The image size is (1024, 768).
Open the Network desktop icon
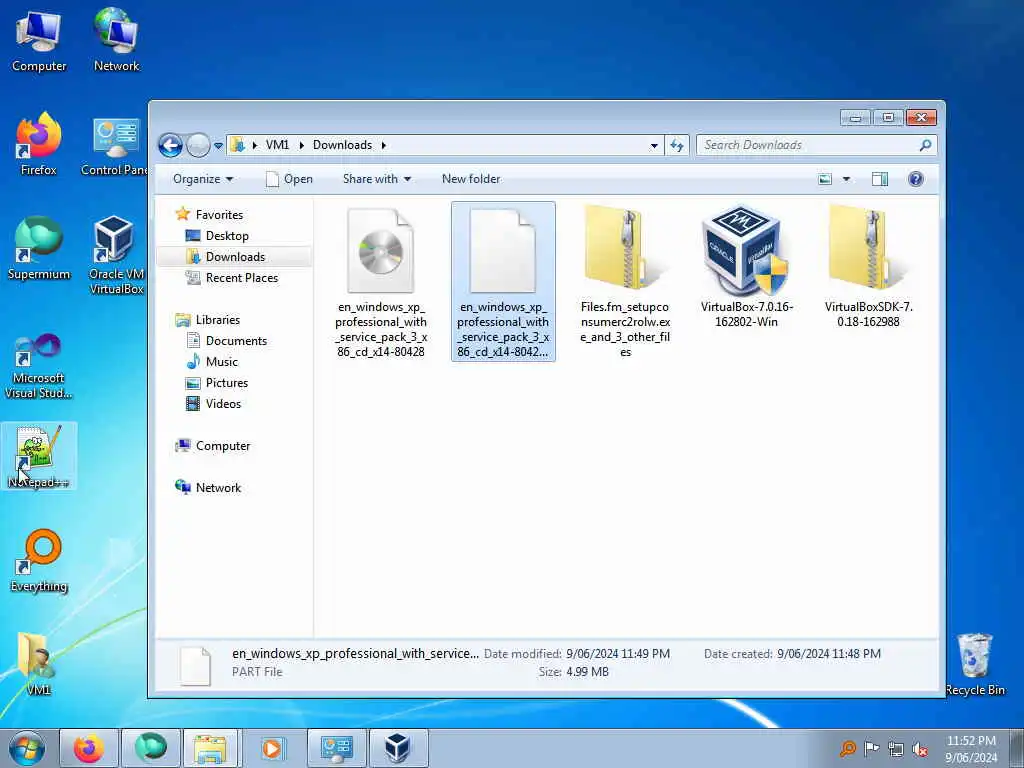point(116,40)
